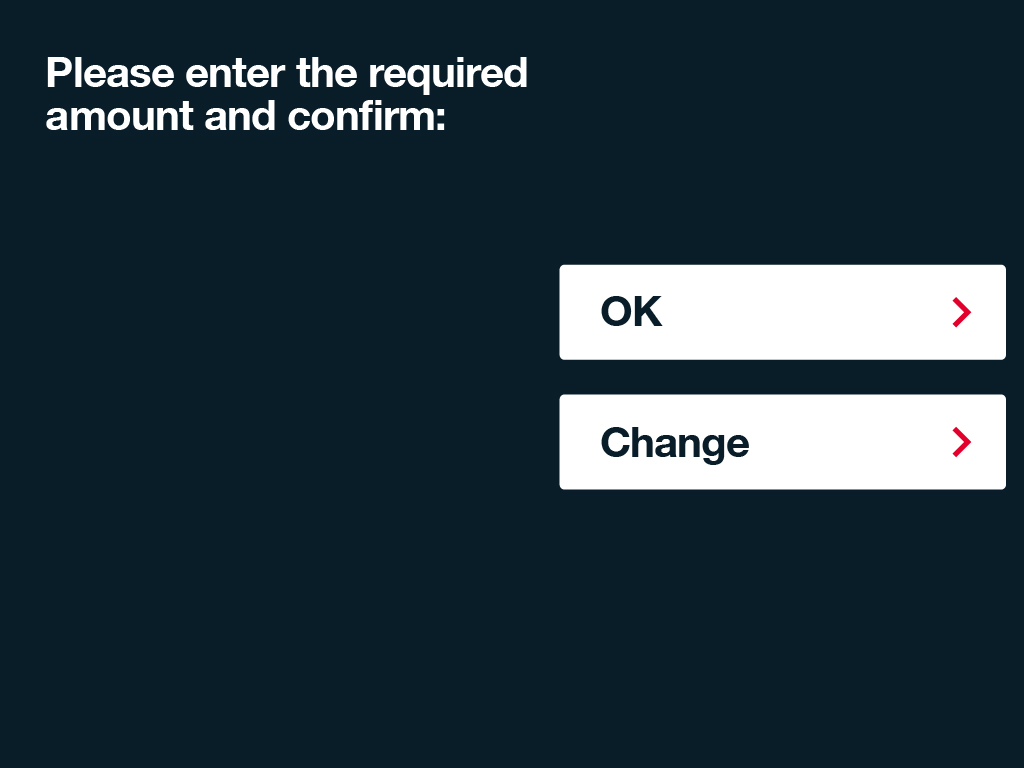Click the red chevron on the OK button
1024x768 pixels.
(x=961, y=312)
